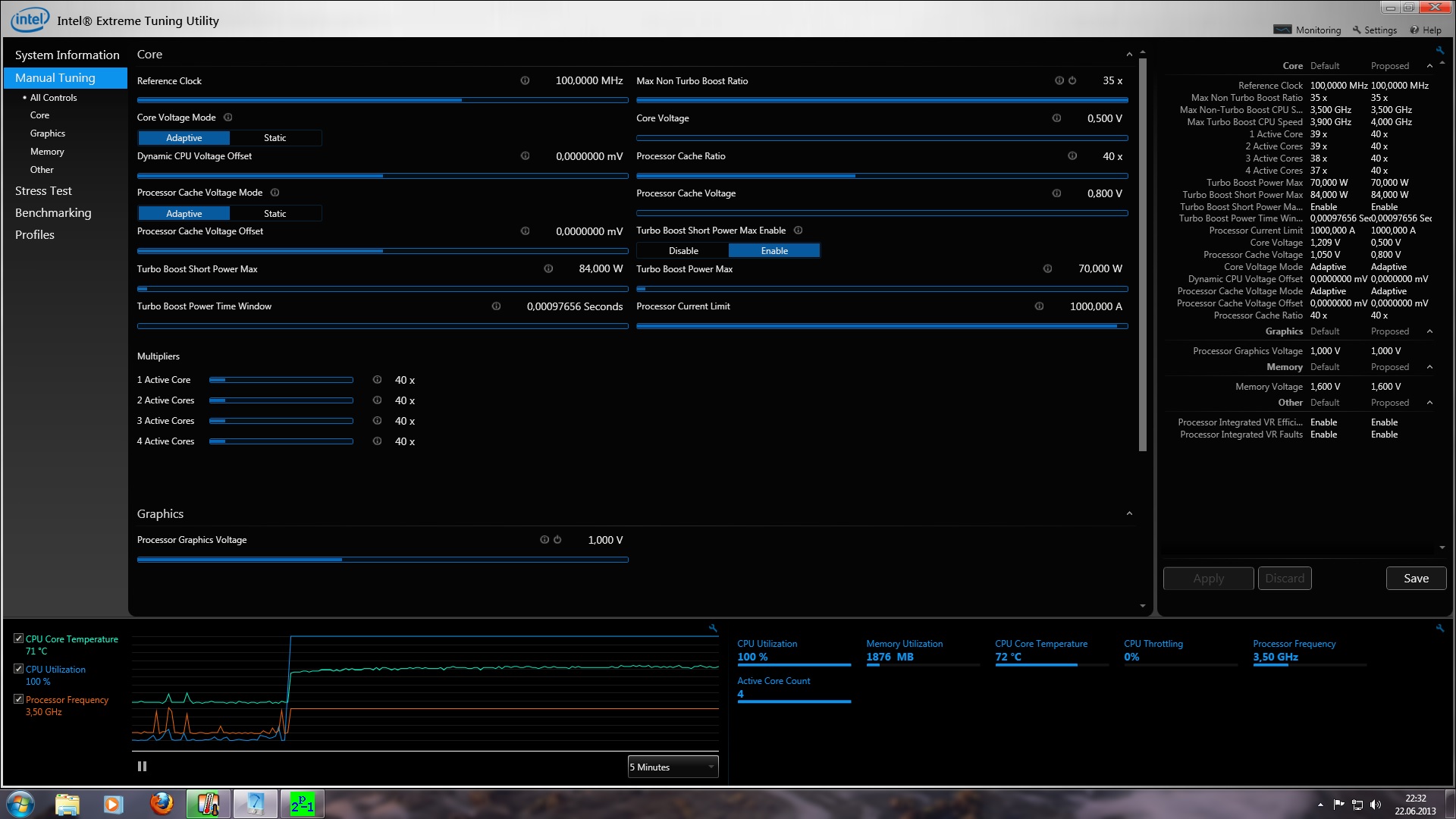
Task: Click info icon next to Reference Clock
Action: (x=525, y=80)
